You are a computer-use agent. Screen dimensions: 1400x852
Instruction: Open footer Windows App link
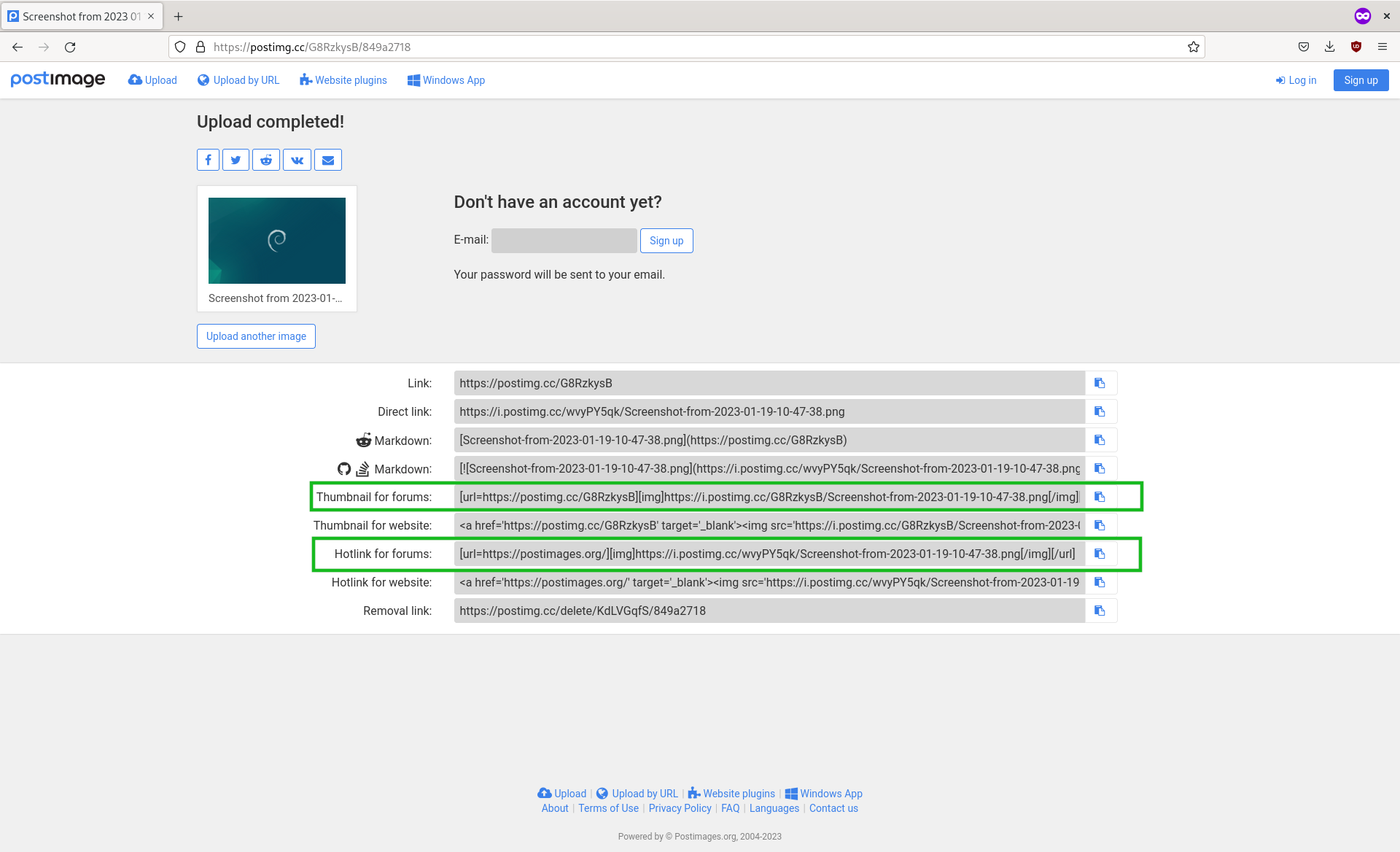823,794
